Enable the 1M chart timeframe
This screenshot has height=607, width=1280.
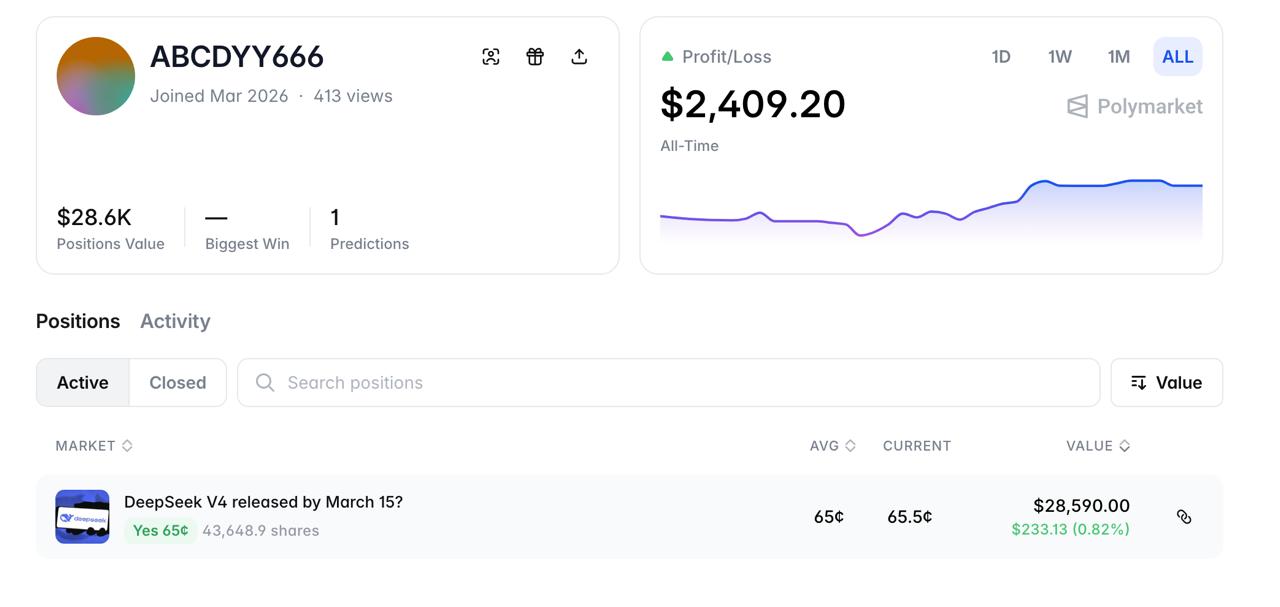coord(1118,57)
